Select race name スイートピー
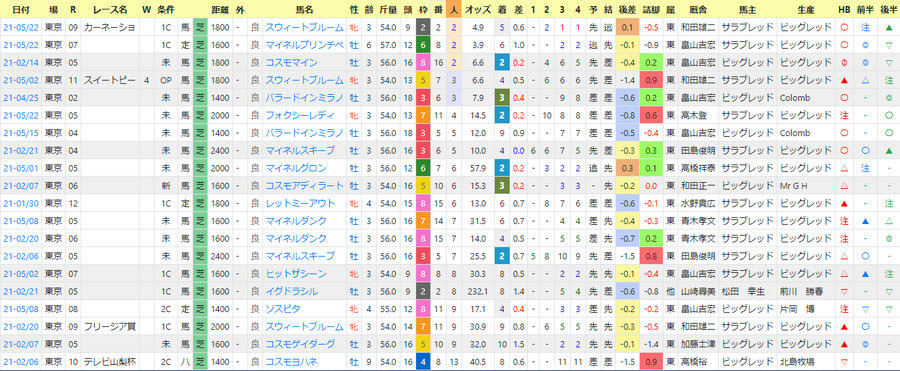The image size is (900, 371). (110, 80)
